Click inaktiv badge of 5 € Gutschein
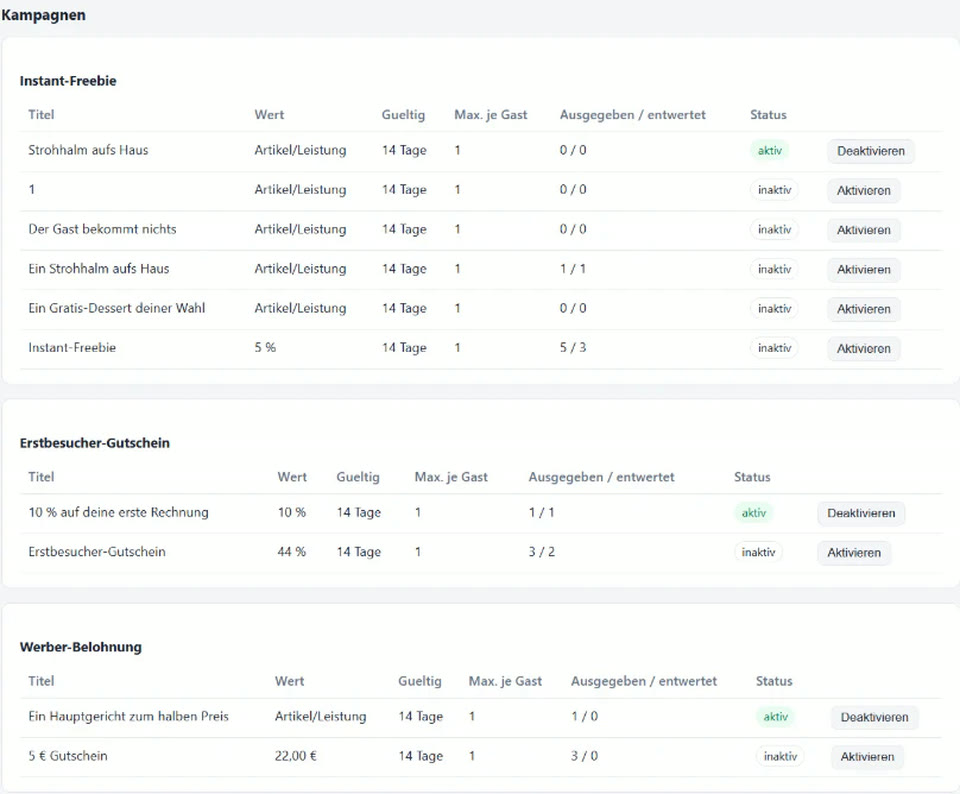The height and width of the screenshot is (794, 960). pos(780,757)
